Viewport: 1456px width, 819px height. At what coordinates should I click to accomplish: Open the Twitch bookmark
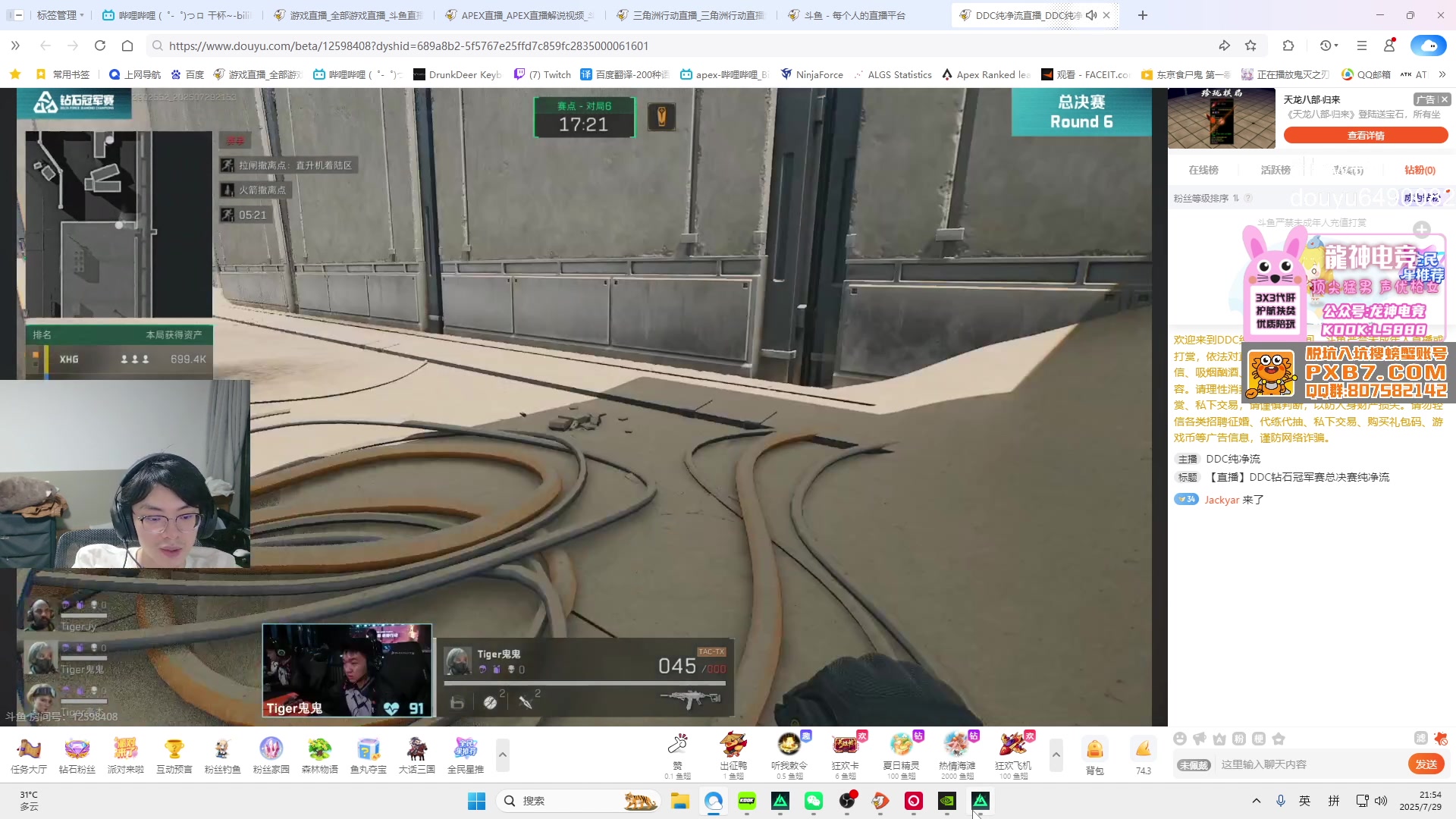click(x=543, y=74)
